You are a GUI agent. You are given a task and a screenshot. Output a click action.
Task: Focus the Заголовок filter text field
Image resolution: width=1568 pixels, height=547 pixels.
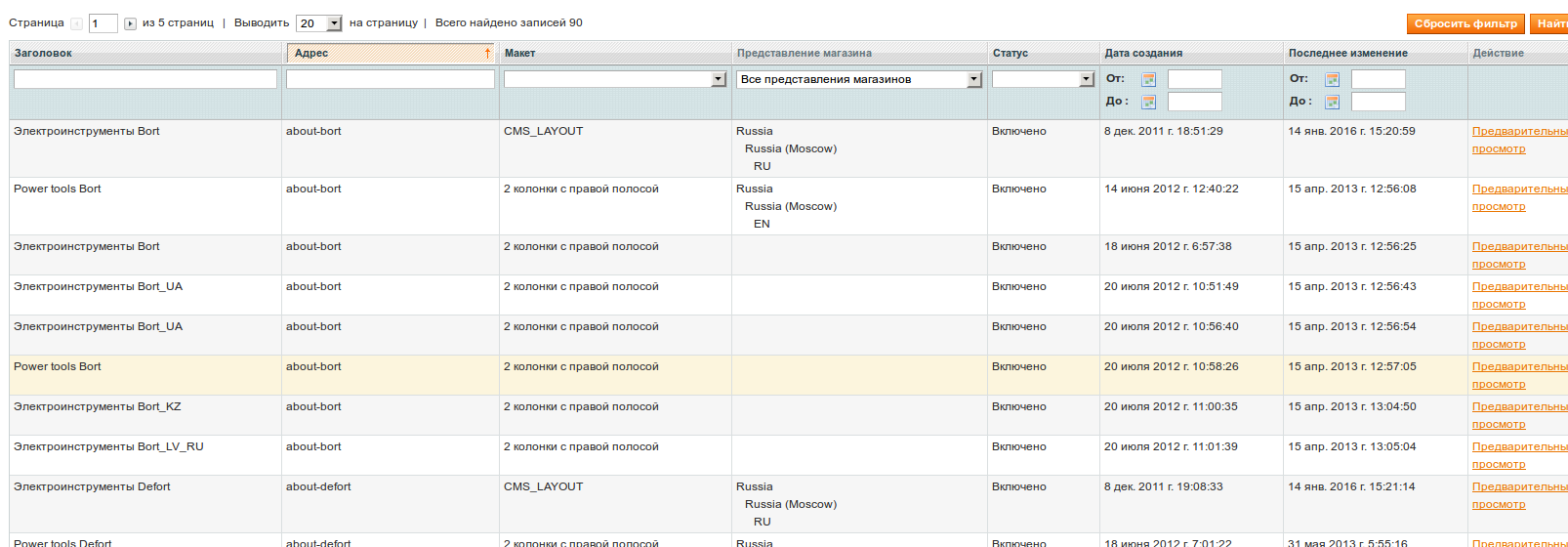point(145,79)
